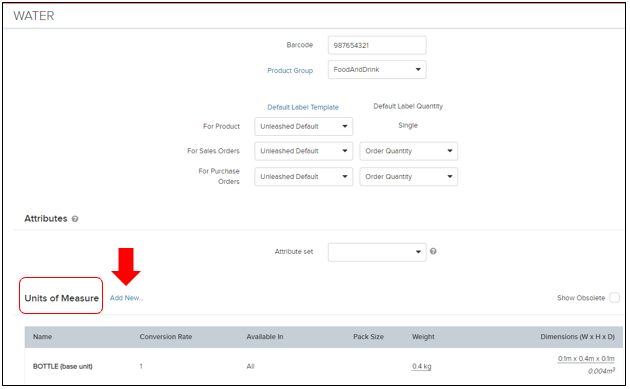Open the Product Group dropdown showing FoodAndDrink

click(377, 70)
